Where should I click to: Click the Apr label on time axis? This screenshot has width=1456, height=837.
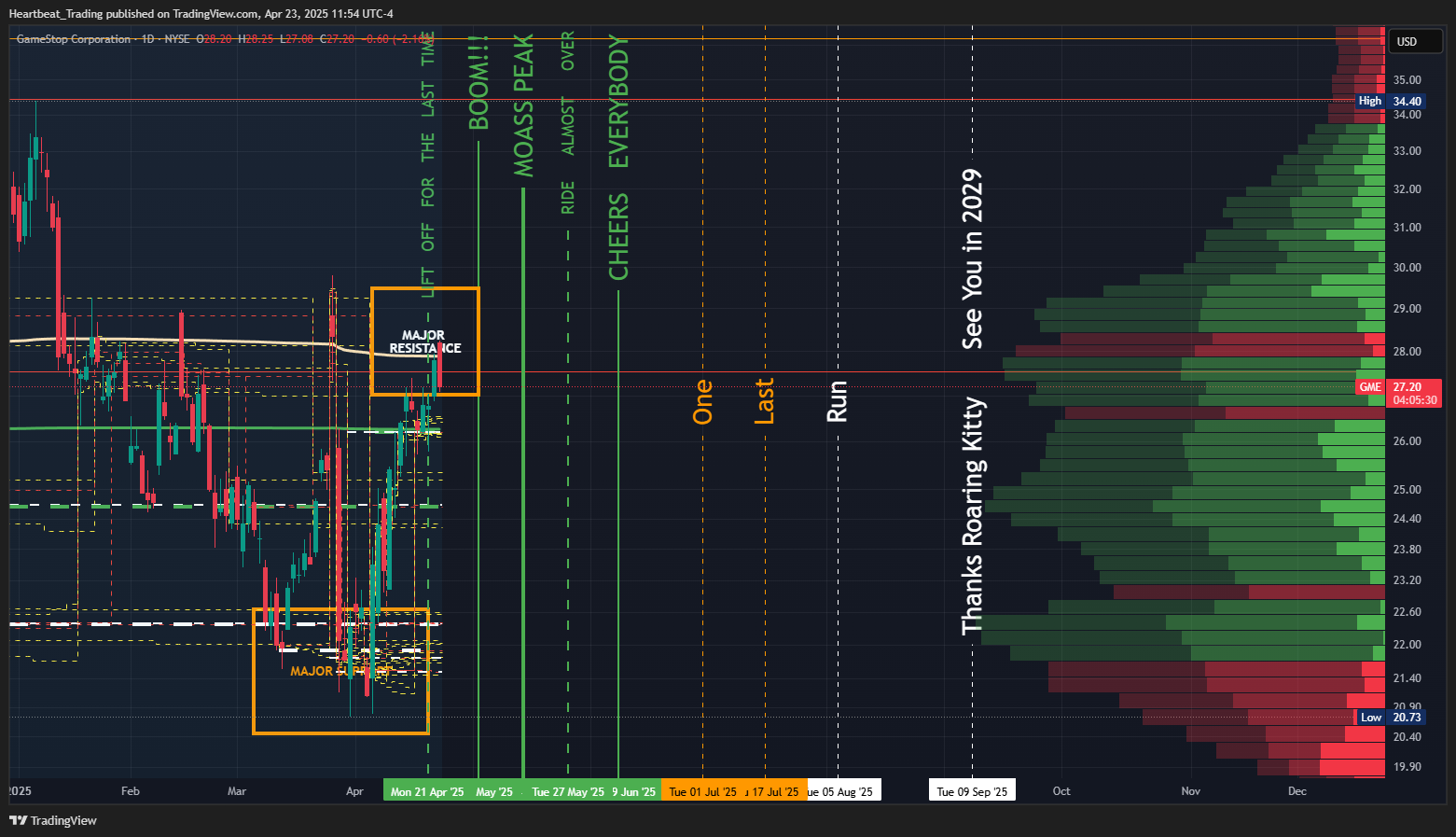coord(354,791)
